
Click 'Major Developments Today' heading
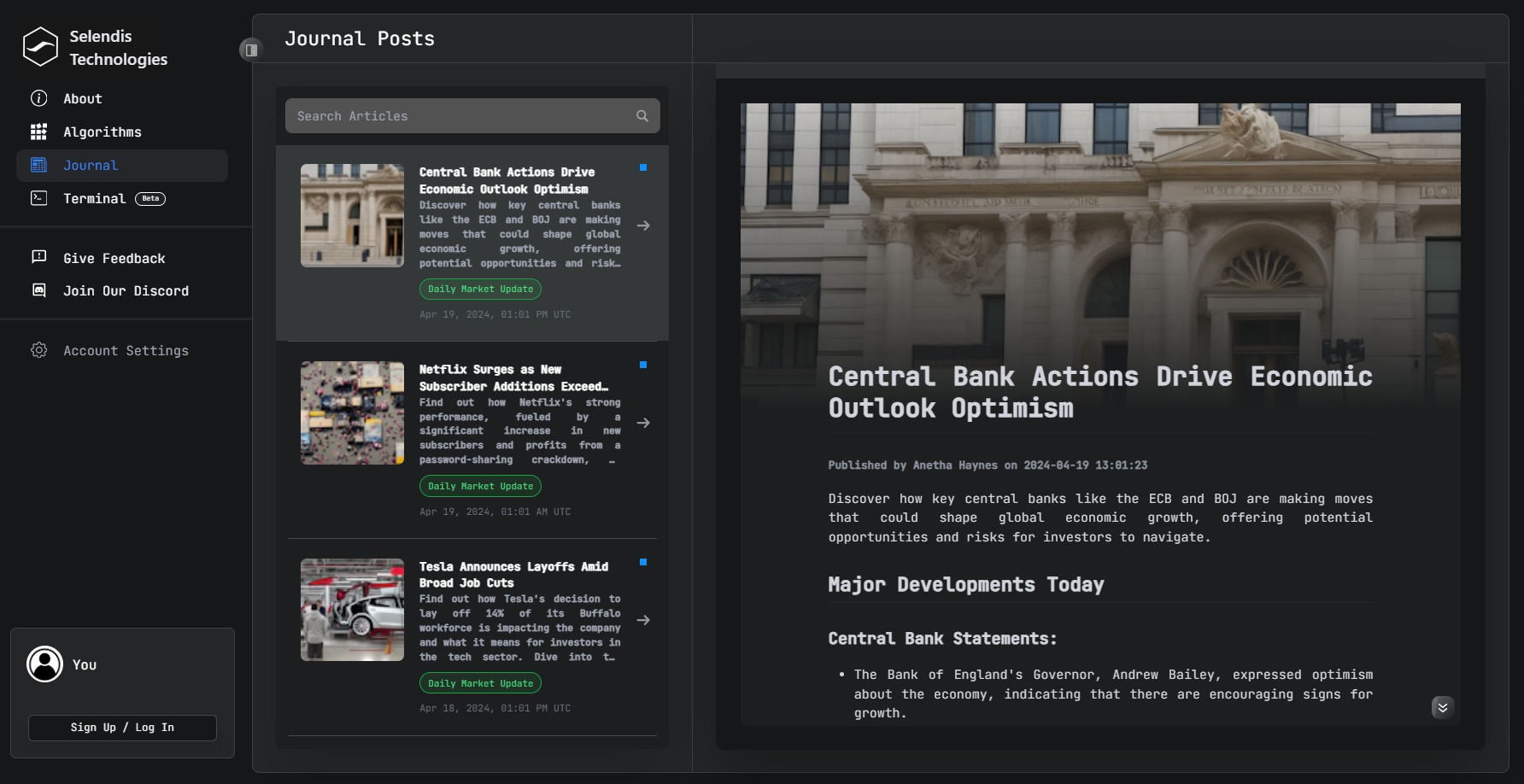(x=966, y=585)
